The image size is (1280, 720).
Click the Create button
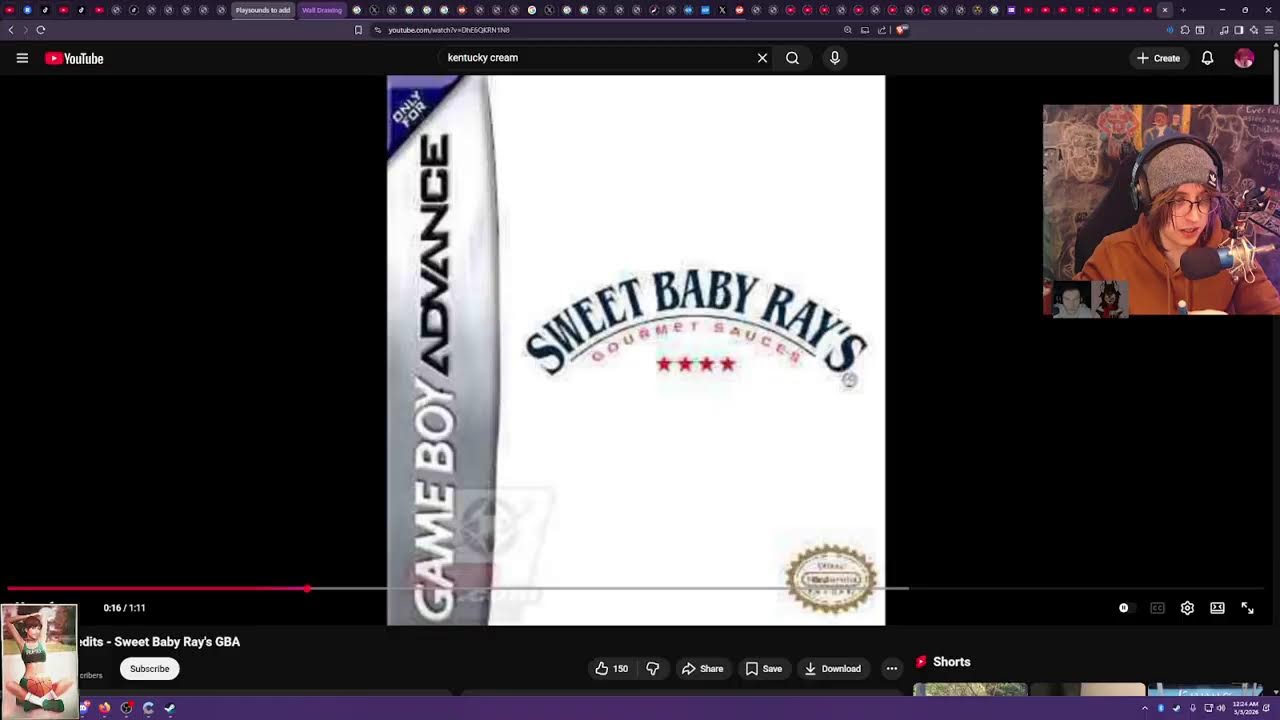[x=1158, y=58]
